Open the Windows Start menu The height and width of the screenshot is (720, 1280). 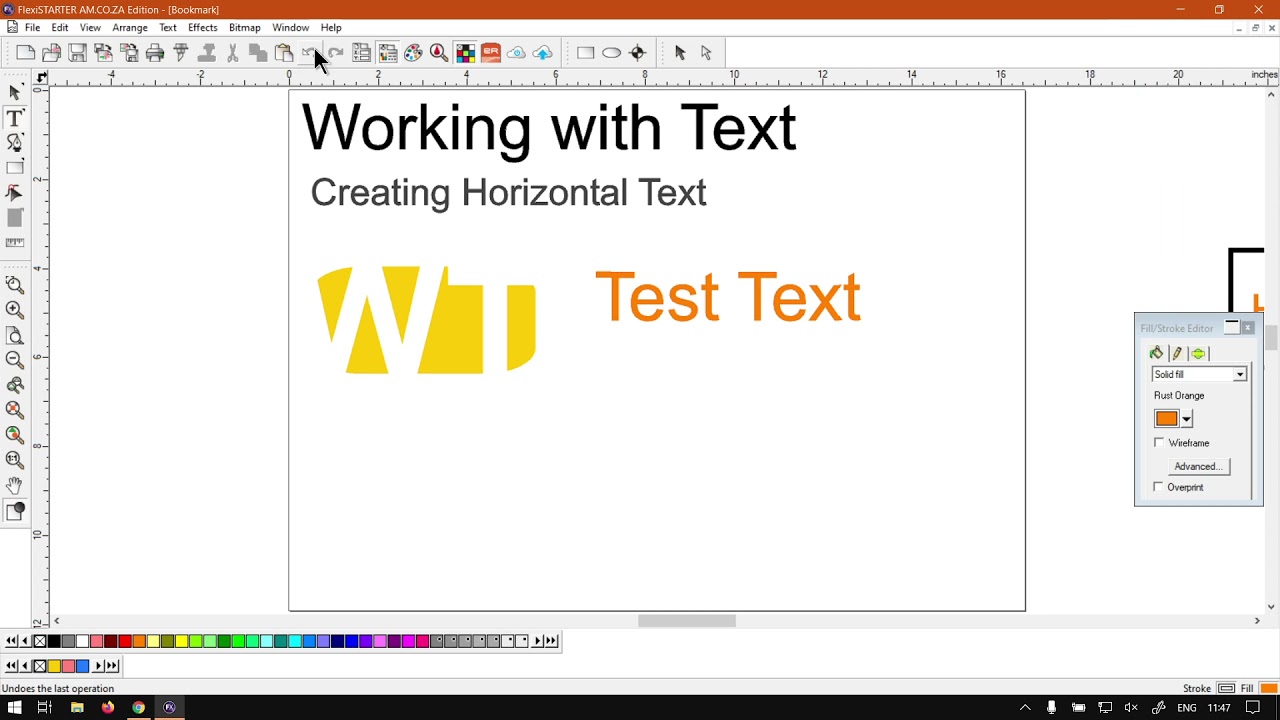[14, 708]
